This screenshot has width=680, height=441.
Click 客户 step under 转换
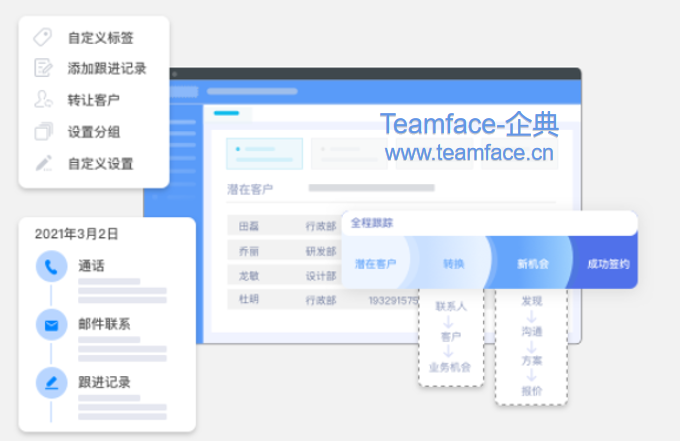click(x=451, y=336)
